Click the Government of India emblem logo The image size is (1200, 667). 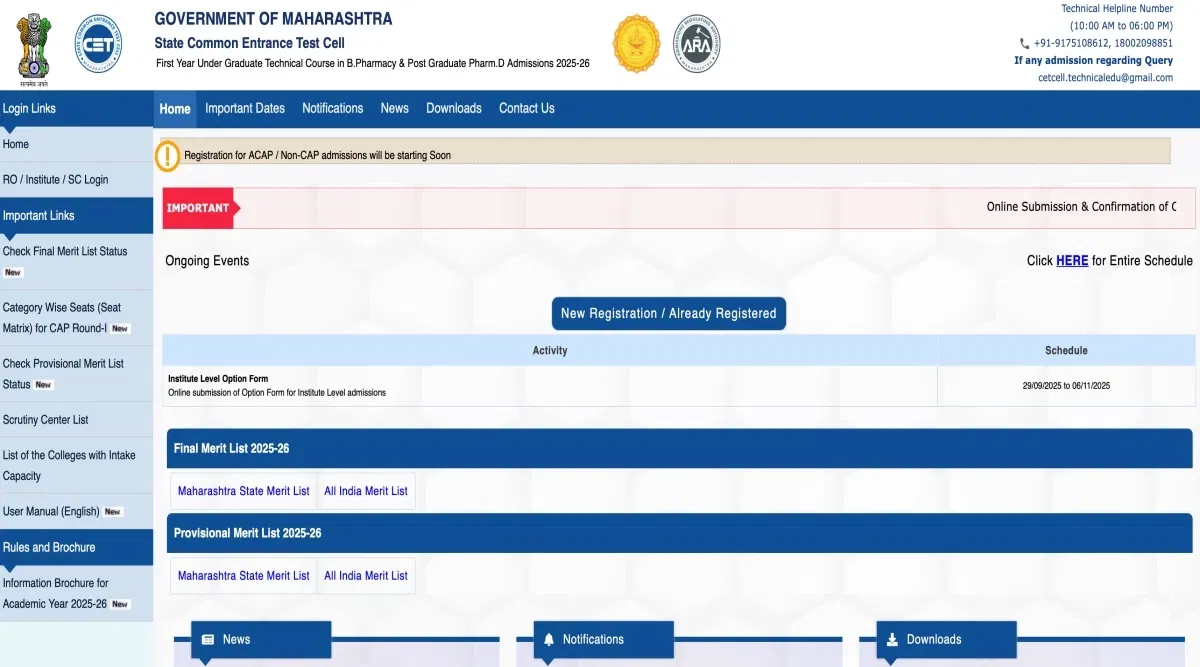pyautogui.click(x=33, y=46)
